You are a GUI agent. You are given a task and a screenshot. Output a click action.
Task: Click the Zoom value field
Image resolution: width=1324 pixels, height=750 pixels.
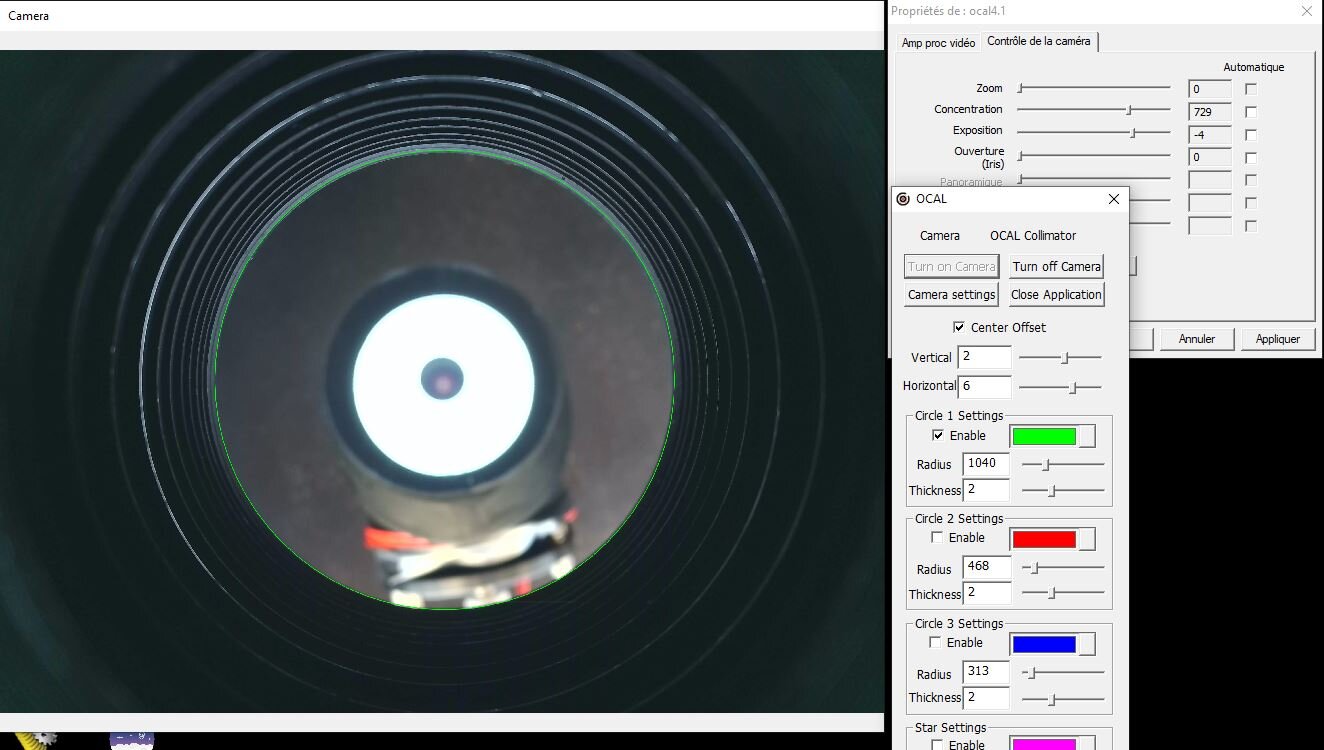pos(1210,89)
